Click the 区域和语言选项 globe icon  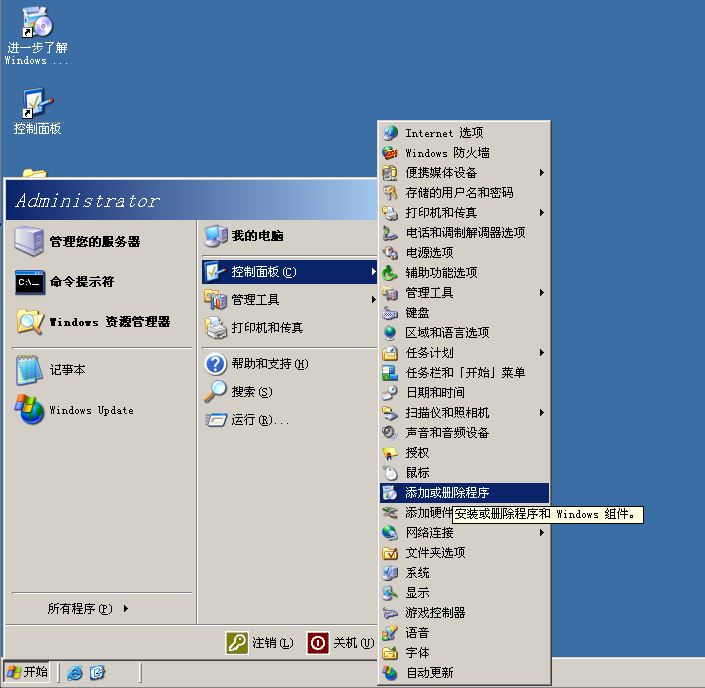click(x=390, y=333)
